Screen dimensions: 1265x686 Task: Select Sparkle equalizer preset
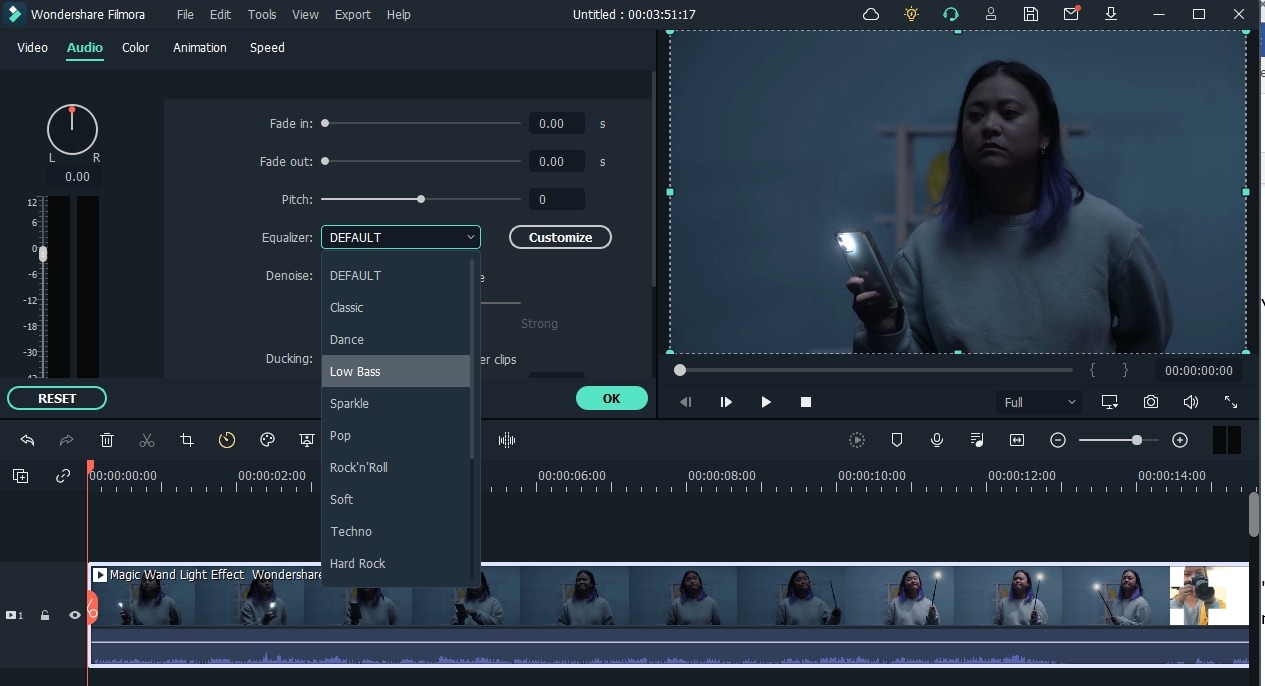(x=396, y=403)
